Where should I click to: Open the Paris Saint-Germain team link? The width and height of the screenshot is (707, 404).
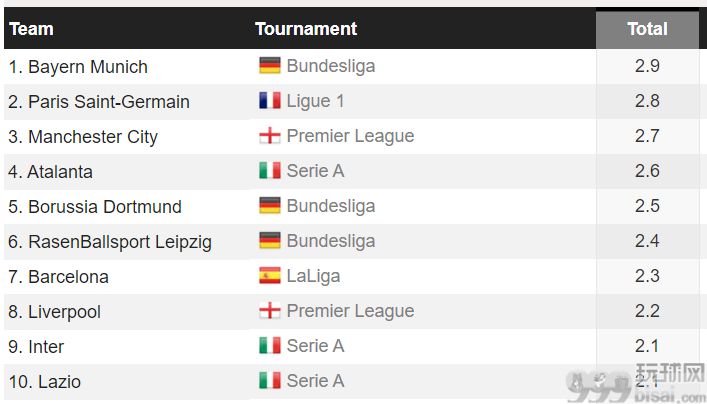[109, 101]
